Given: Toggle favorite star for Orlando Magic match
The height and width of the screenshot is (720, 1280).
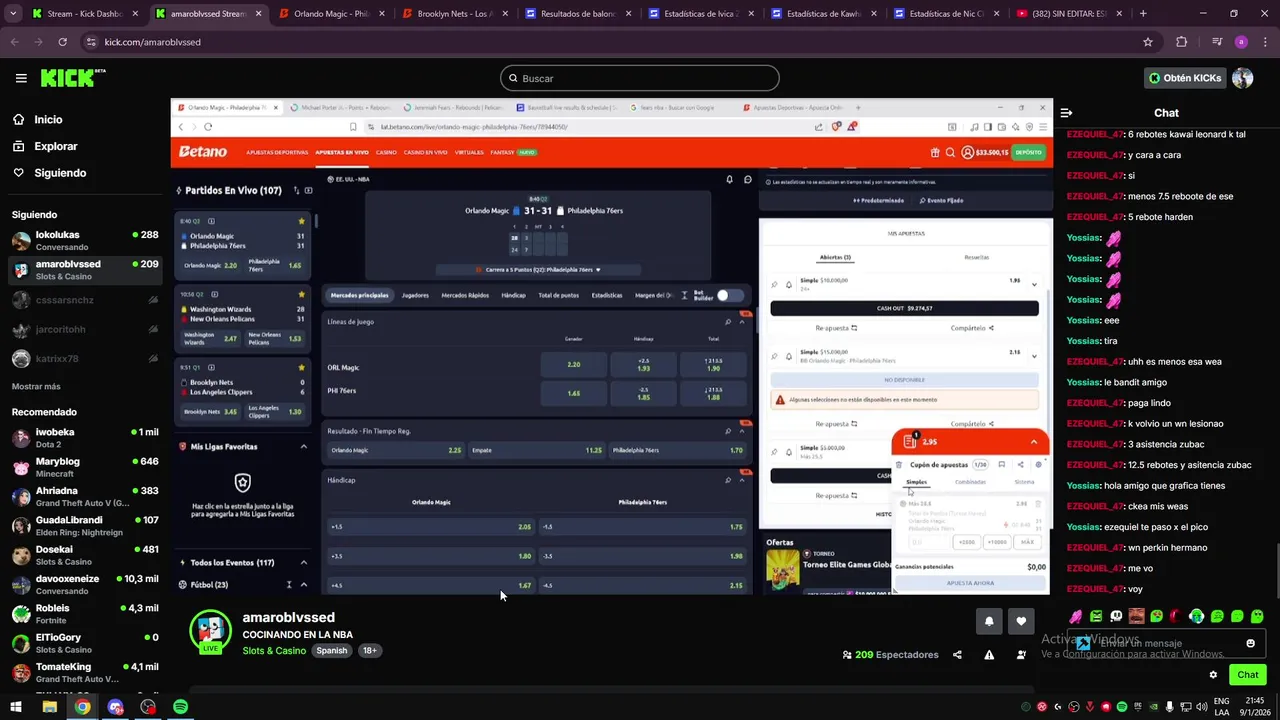Looking at the screenshot, I should (x=301, y=221).
